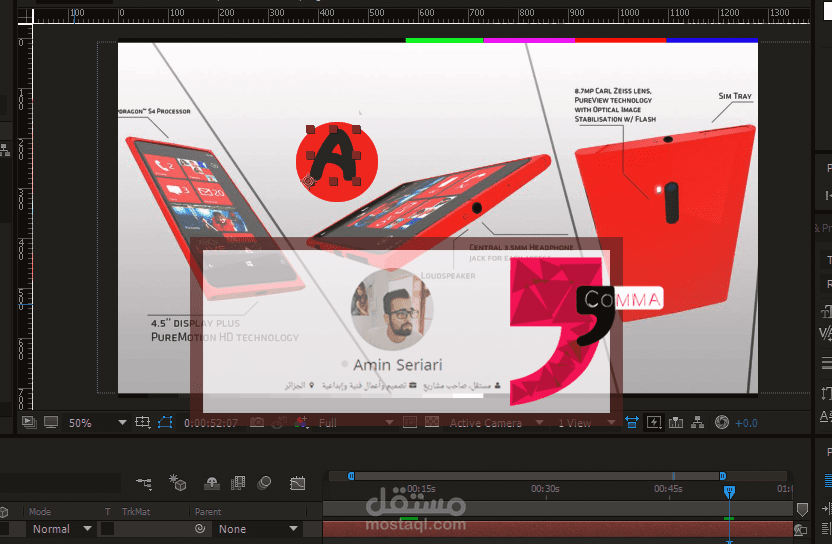This screenshot has width=832, height=544.
Task: Open the Timeline panel icon in viewer
Action: [x=676, y=422]
